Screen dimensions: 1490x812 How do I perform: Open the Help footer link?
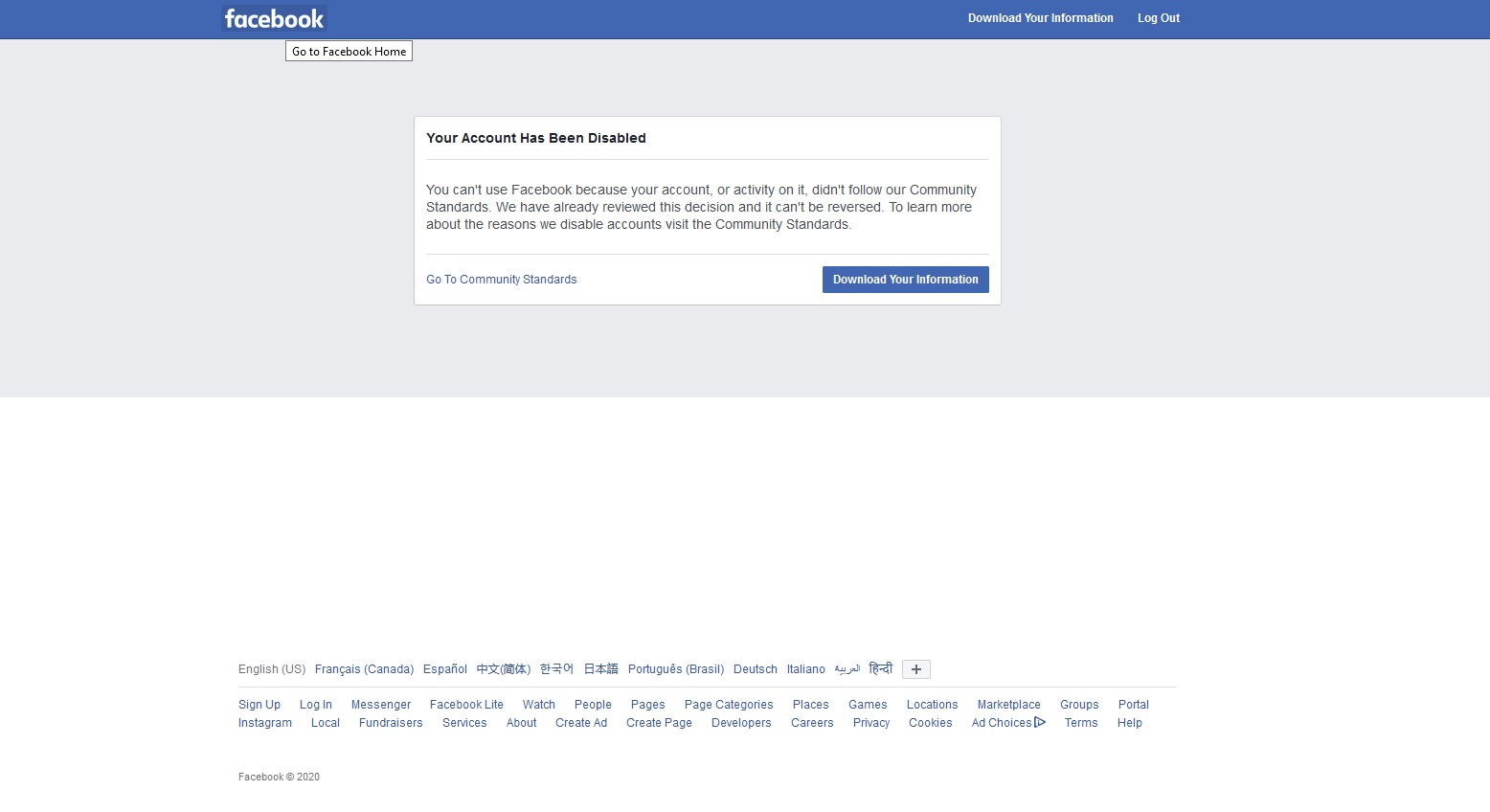tap(1130, 723)
